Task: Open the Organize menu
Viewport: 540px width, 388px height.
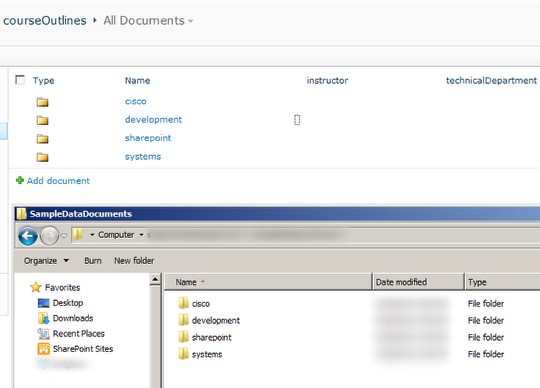Action: 40,261
